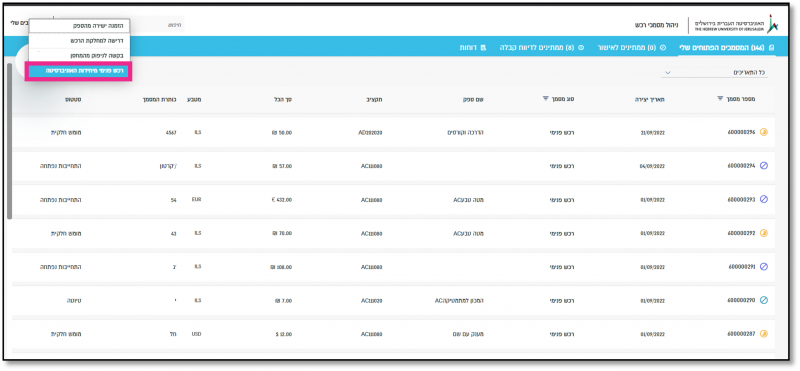Click orange status icon of document 600000292

[x=764, y=233]
